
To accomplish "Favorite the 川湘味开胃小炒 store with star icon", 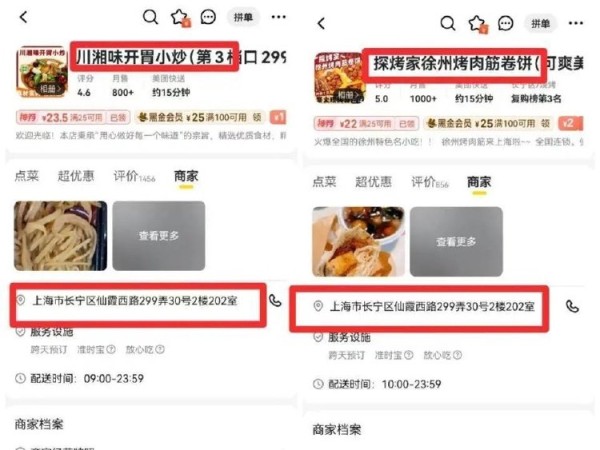I will [x=179, y=17].
